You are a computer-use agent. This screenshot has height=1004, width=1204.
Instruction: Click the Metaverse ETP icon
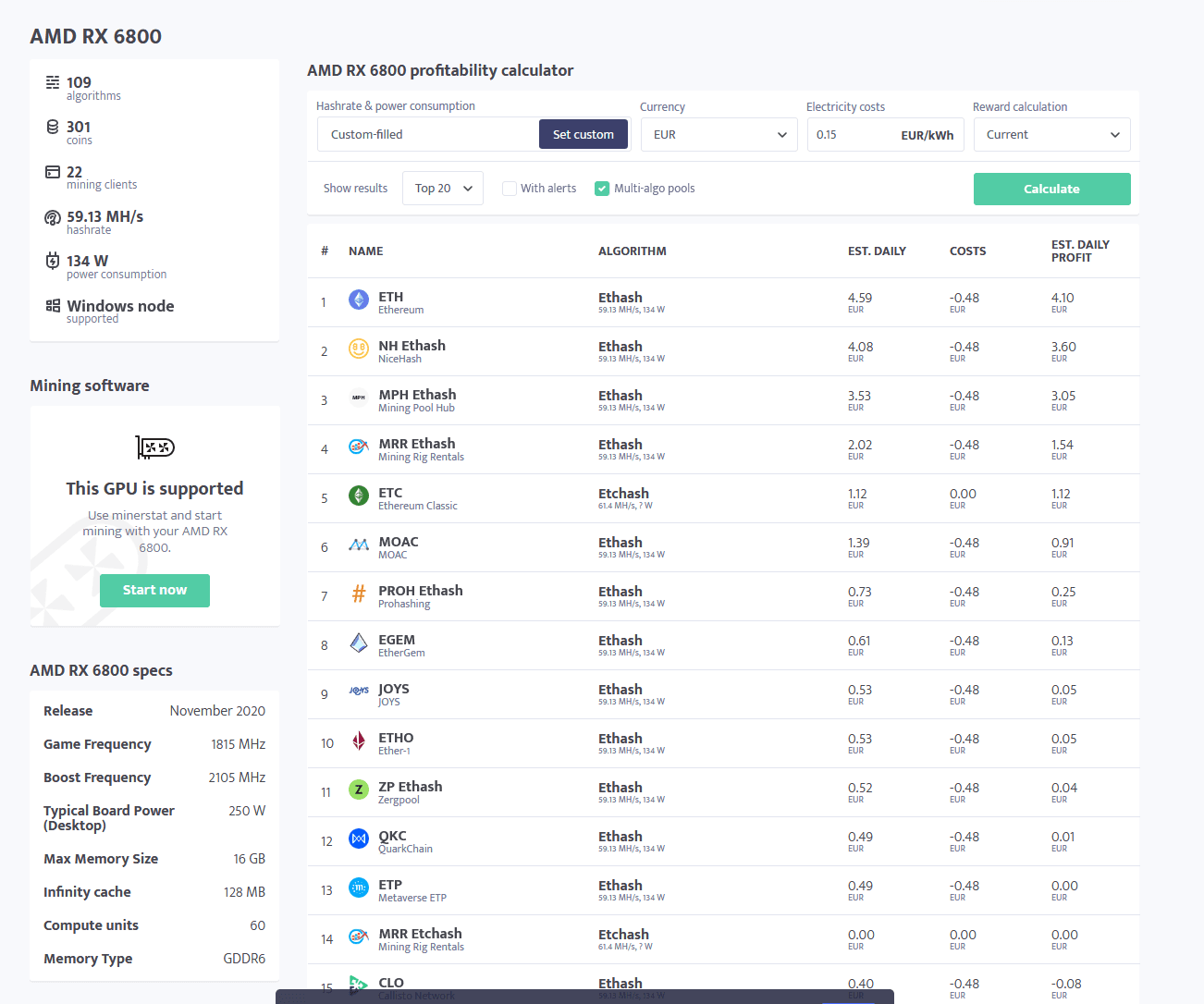point(359,888)
